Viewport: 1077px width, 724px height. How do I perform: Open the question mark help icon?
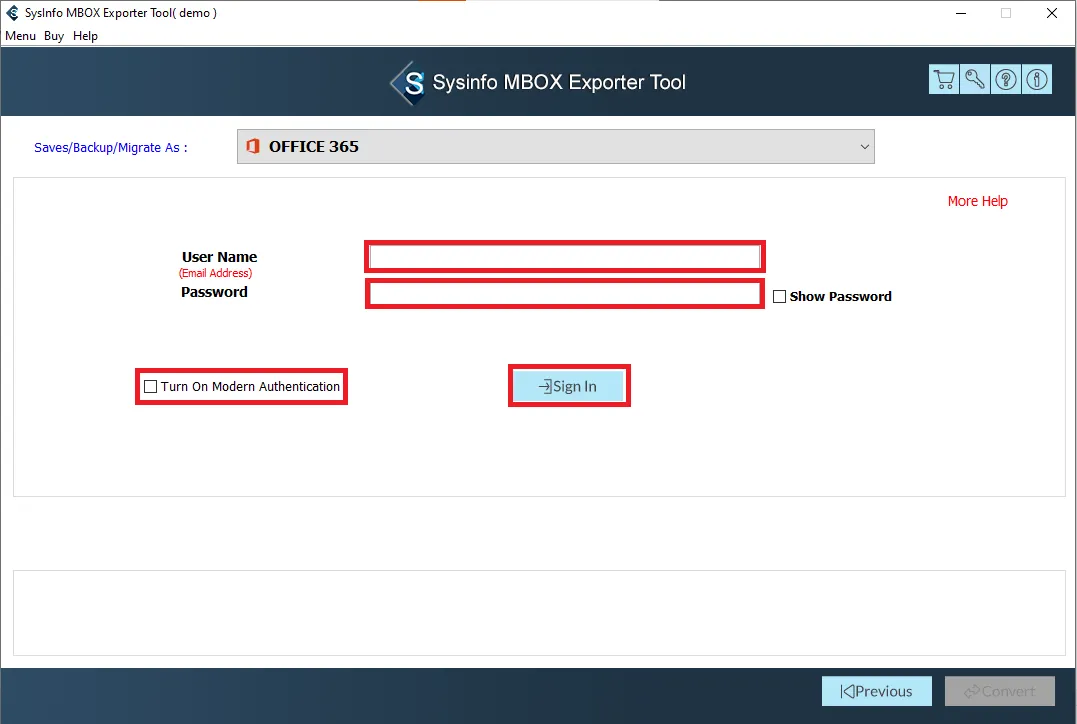coord(1006,80)
